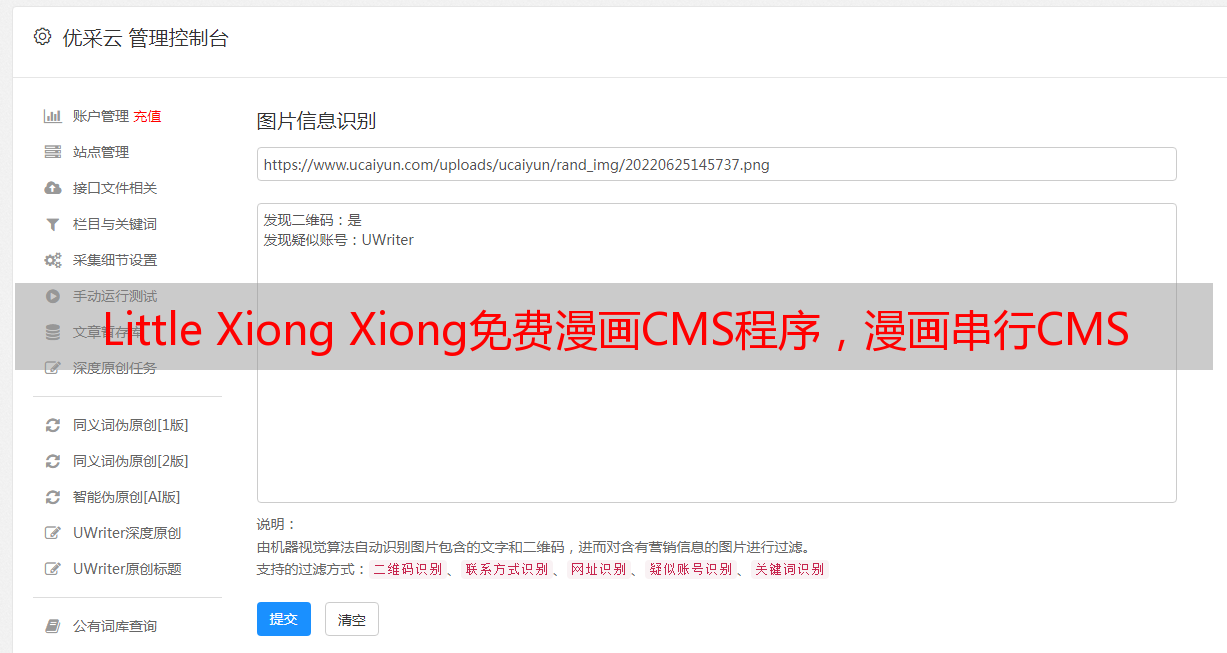Click the gears icon for 采集细节设置
Viewport: 1227px width, 653px height.
click(53, 260)
